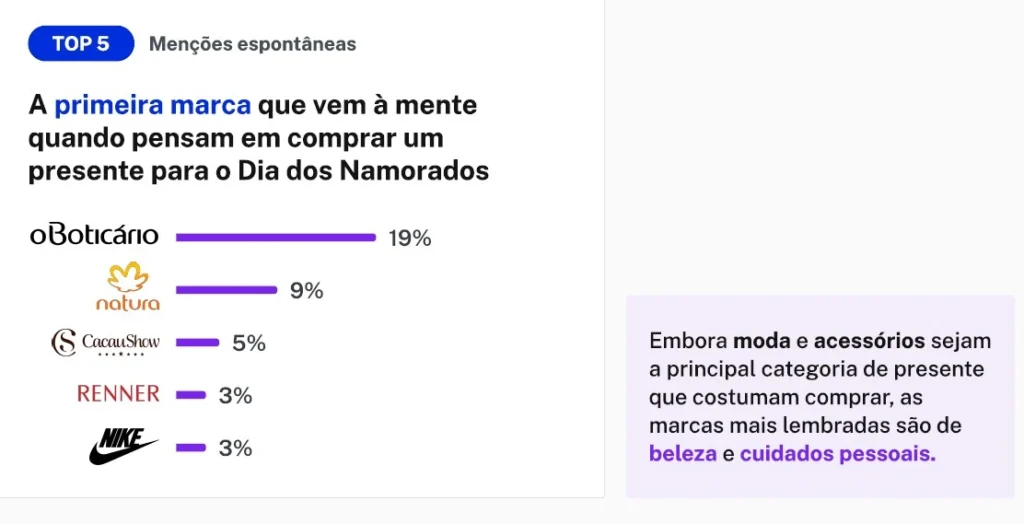Screen dimensions: 1024x524
Task: Click the bold 'acessórios' word
Action: click(869, 340)
